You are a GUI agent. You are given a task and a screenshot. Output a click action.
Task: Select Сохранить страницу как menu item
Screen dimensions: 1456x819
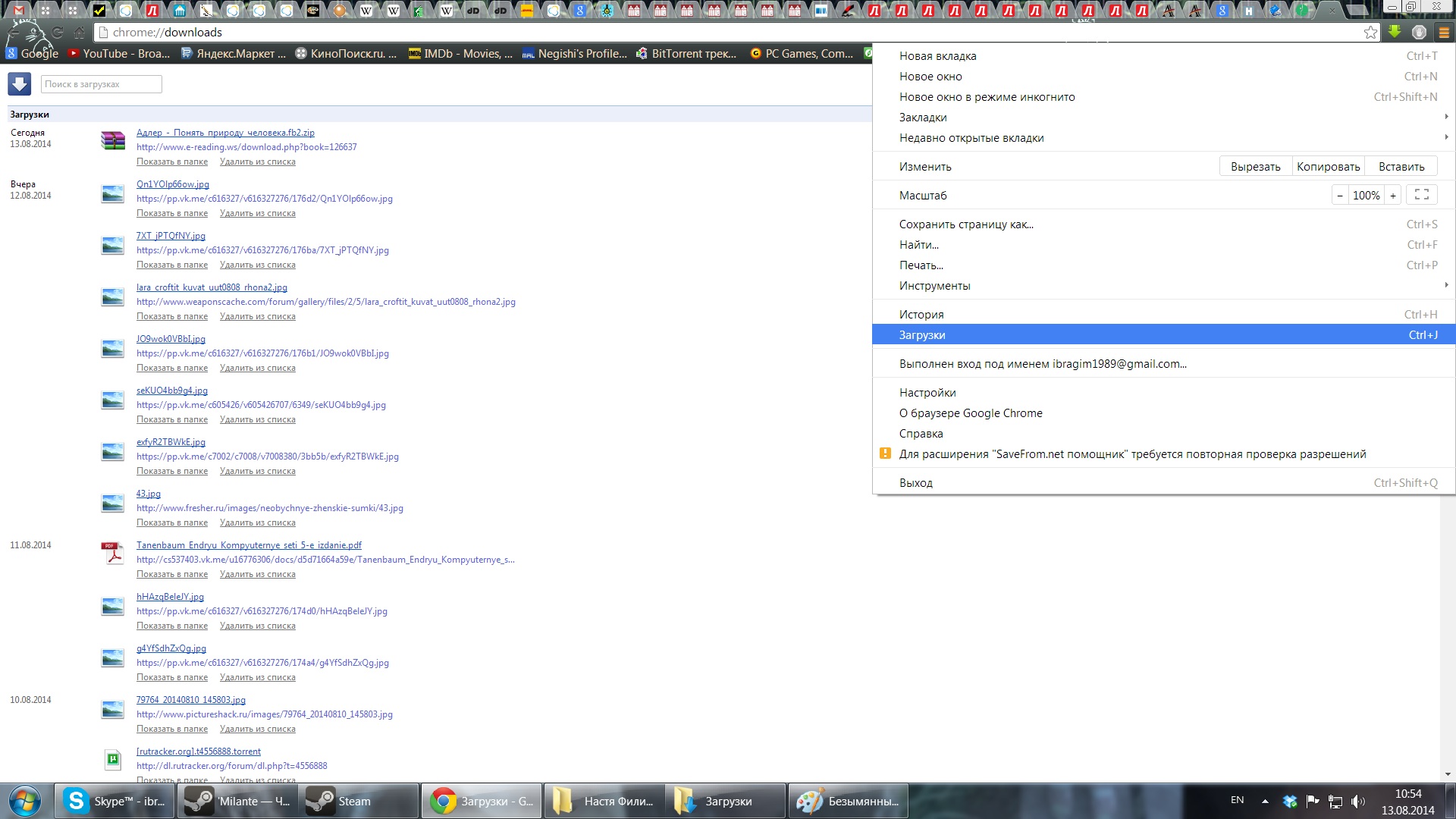(1163, 224)
